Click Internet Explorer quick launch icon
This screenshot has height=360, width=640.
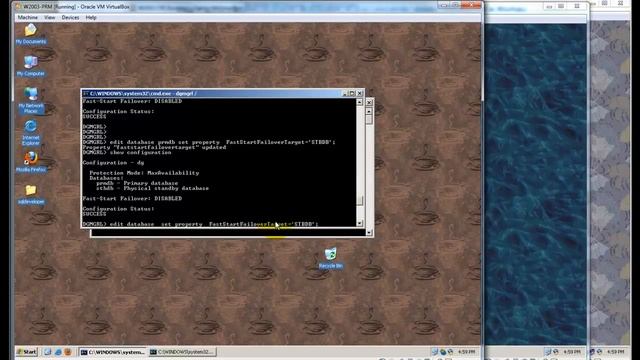pyautogui.click(x=58, y=352)
